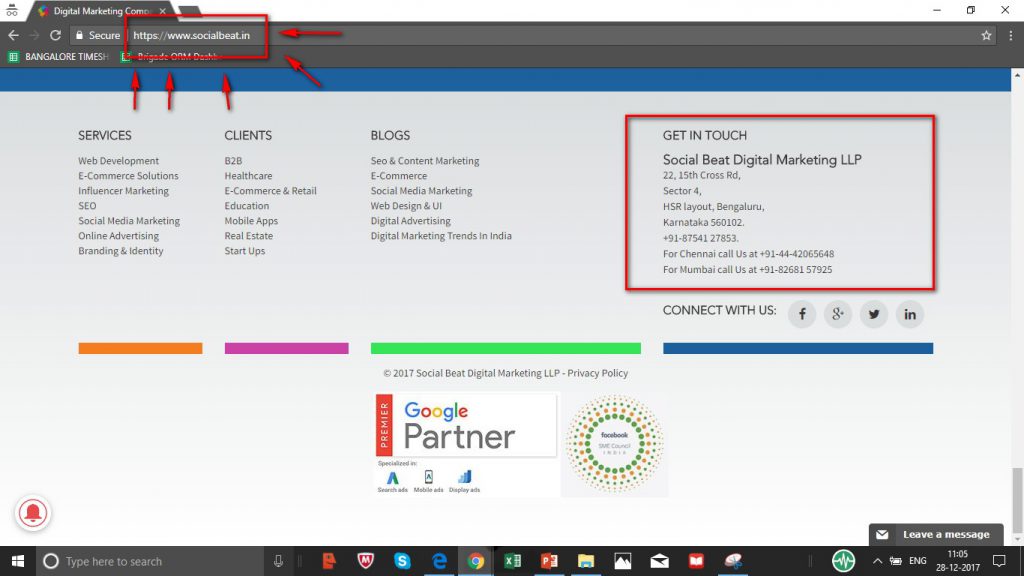1024x576 pixels.
Task: Open Web Development service link
Action: point(118,161)
